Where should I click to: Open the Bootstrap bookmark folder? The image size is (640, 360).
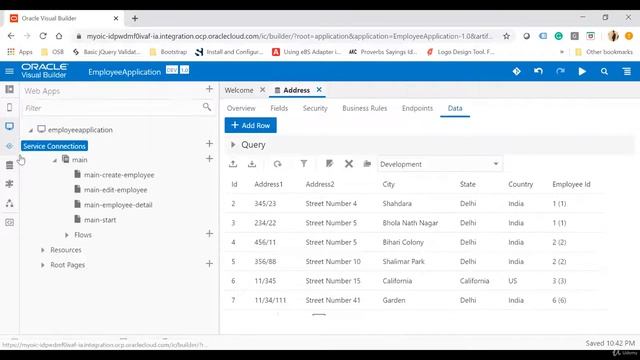click(168, 52)
